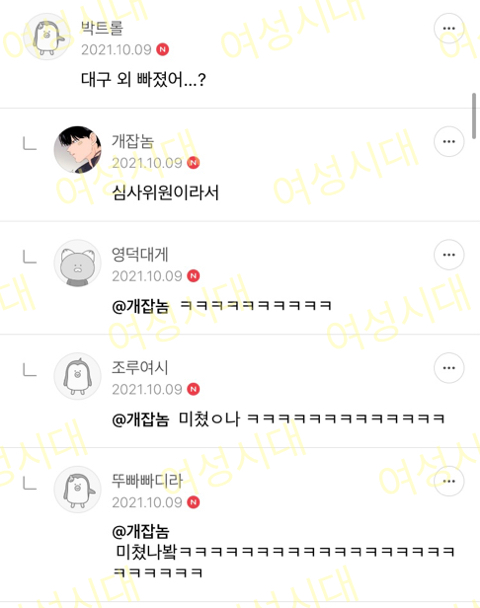Screen dimensions: 480x608
Task: View 개잡놈's anime profile picture
Action: 78,150
